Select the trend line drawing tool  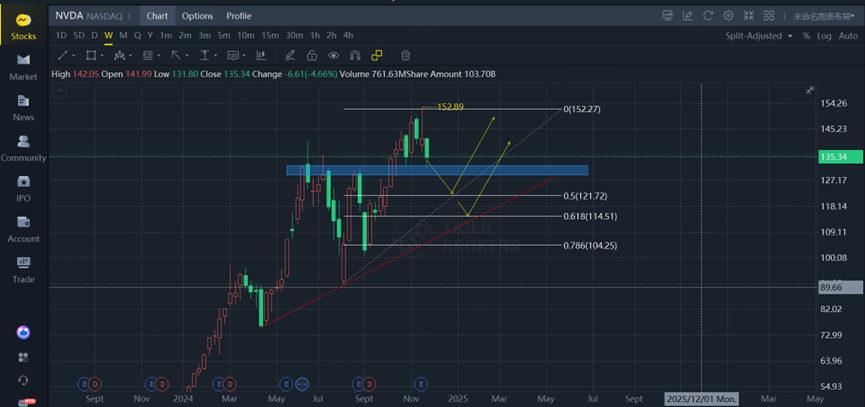coord(63,55)
